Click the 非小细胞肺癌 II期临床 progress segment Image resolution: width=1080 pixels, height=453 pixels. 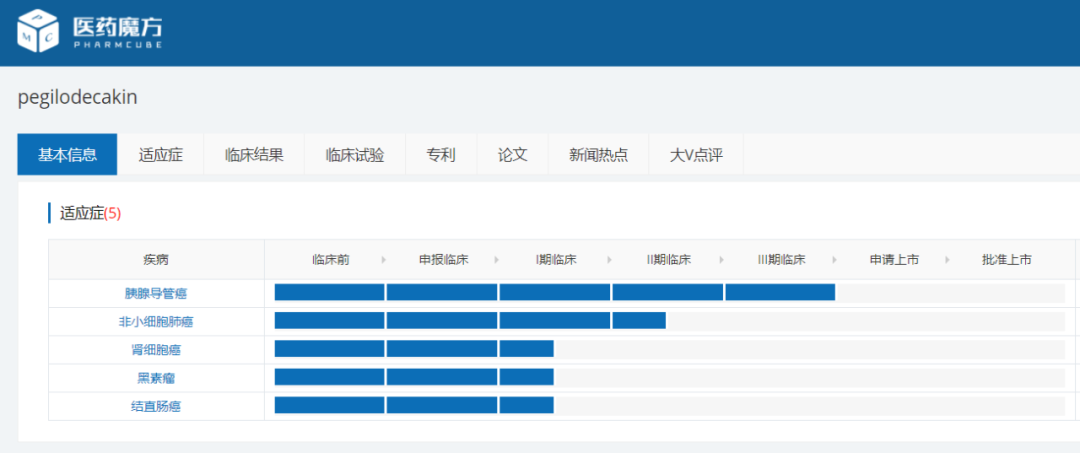[x=639, y=320]
